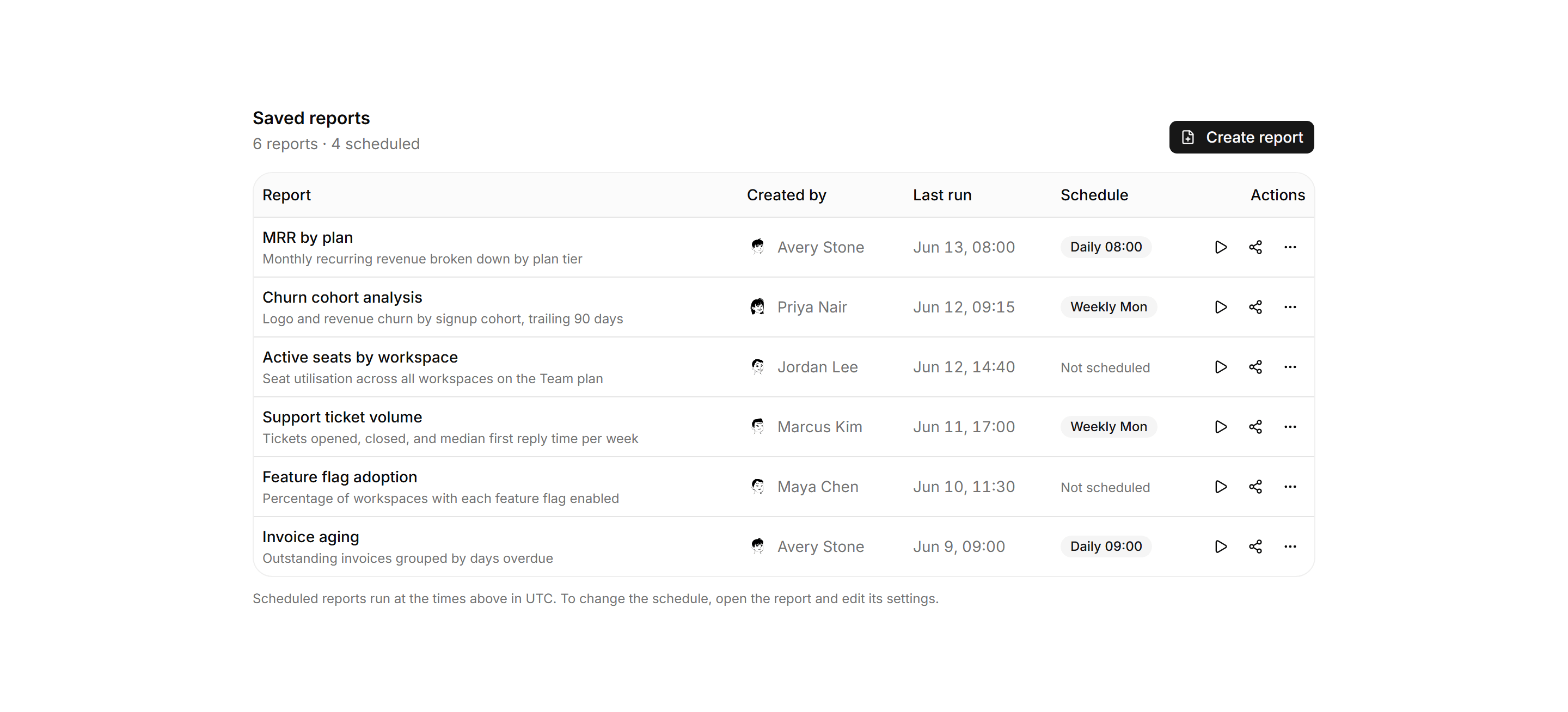Share the Feature flag adoption report
The height and width of the screenshot is (712, 1568).
(x=1255, y=487)
